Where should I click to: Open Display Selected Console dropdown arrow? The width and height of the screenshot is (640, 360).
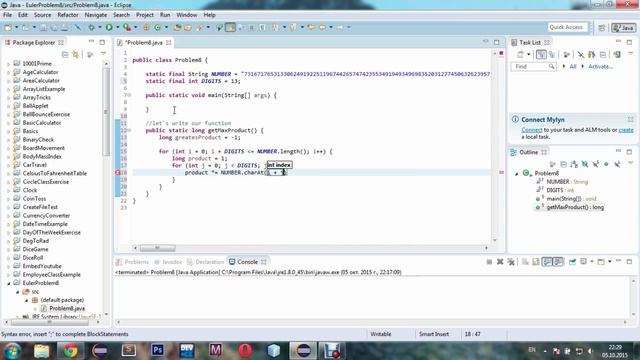[x=592, y=262]
